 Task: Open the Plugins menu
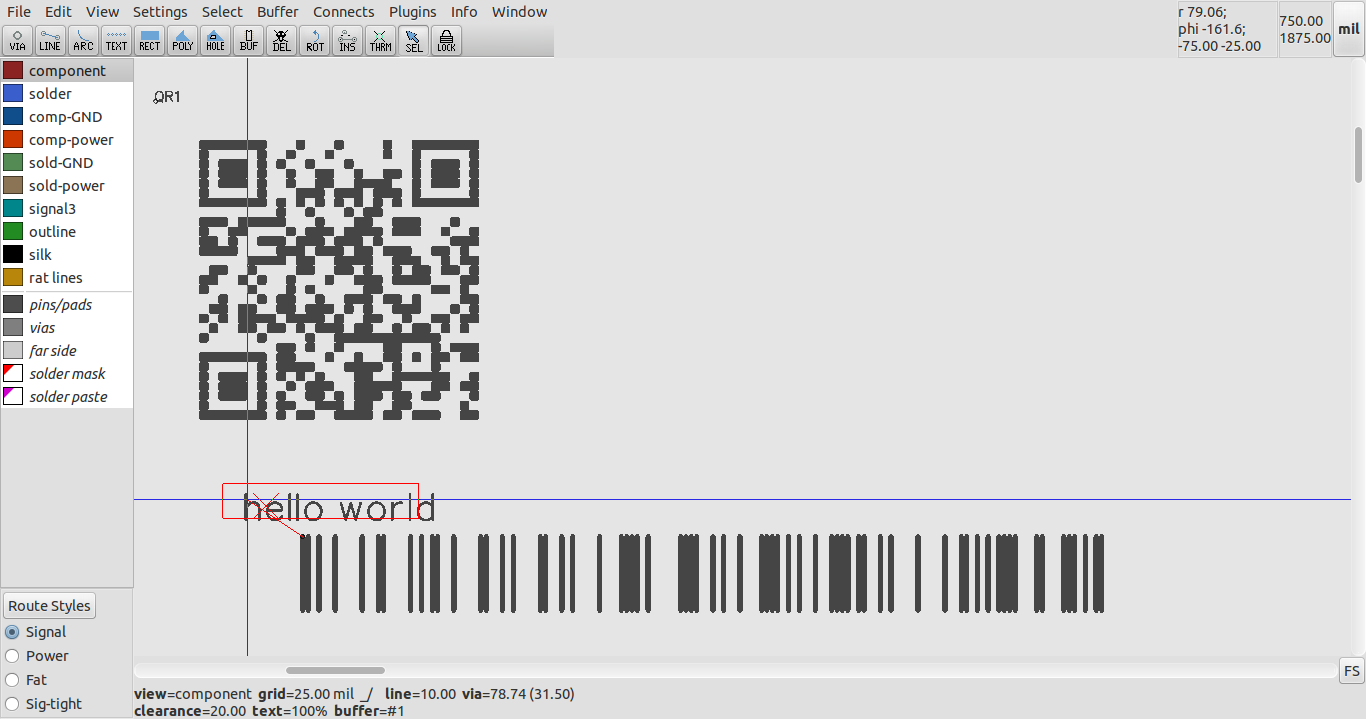(412, 11)
